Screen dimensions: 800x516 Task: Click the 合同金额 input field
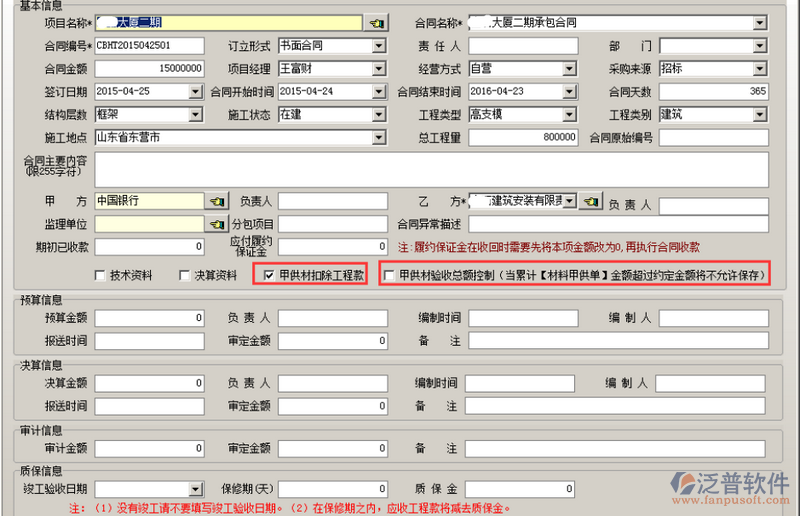pos(149,69)
